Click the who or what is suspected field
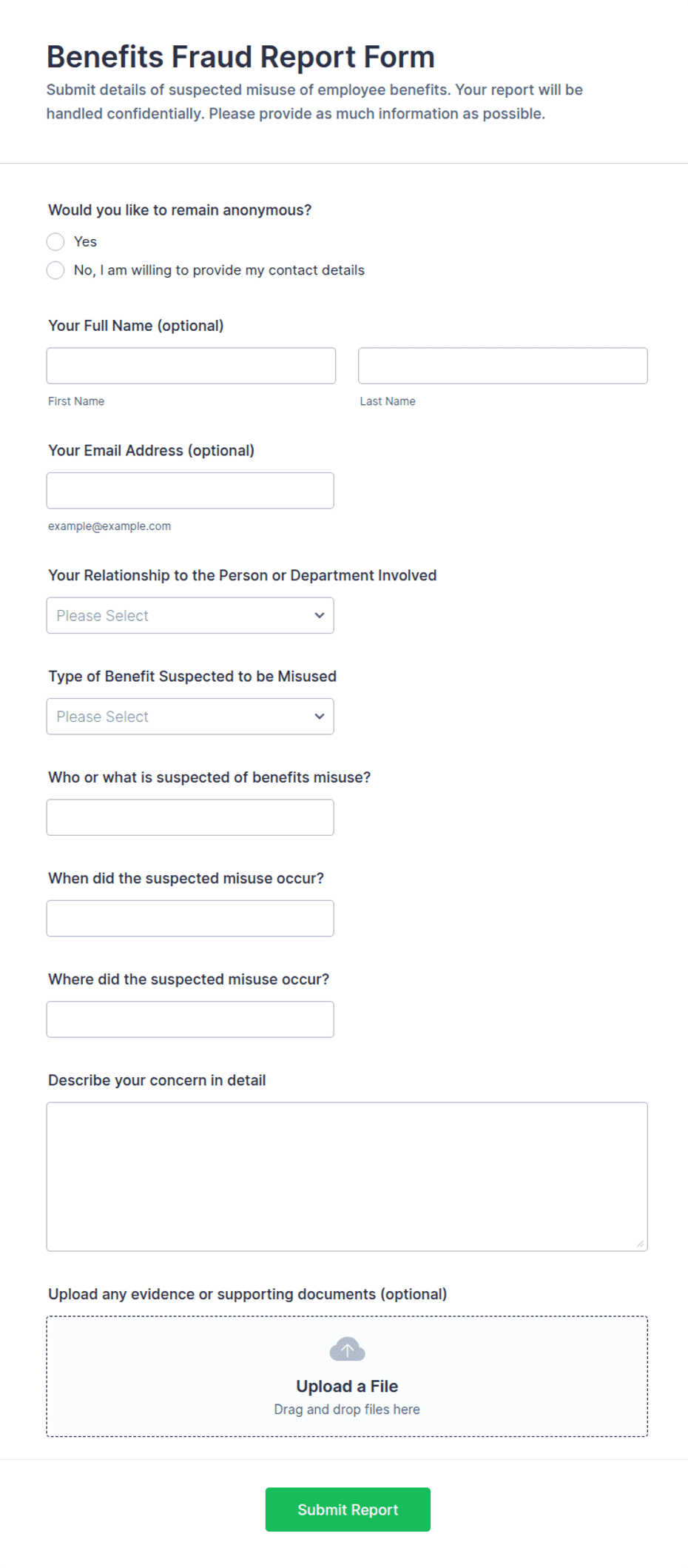This screenshot has height=1568, width=688. click(x=190, y=817)
